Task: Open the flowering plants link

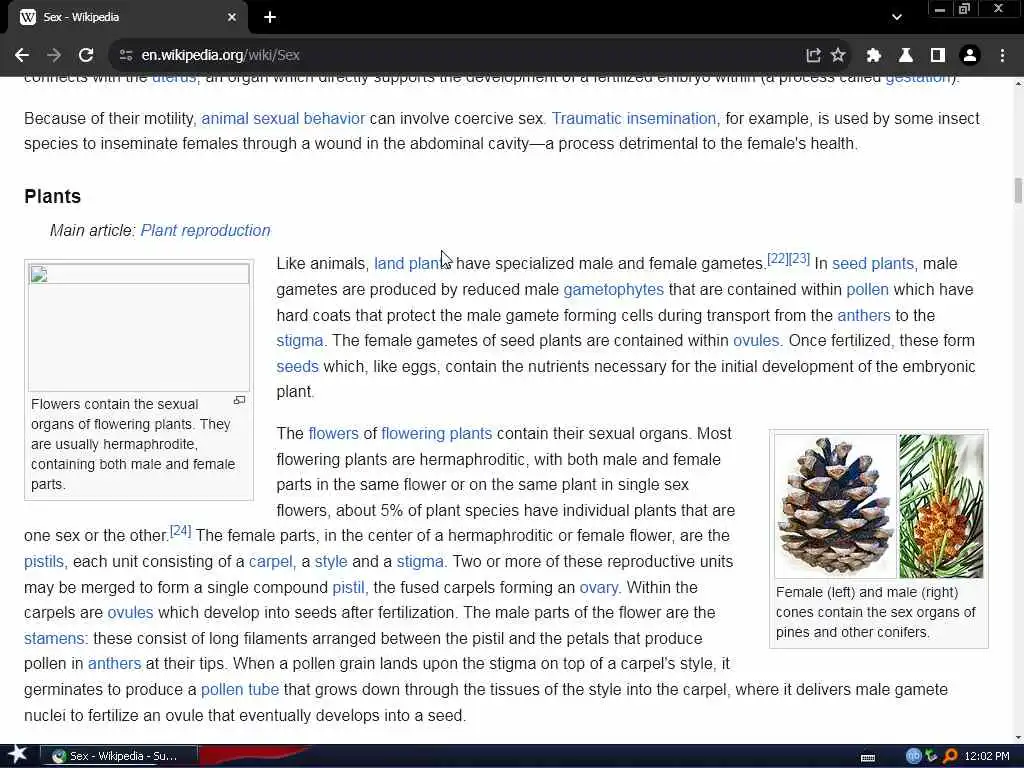Action: click(436, 434)
